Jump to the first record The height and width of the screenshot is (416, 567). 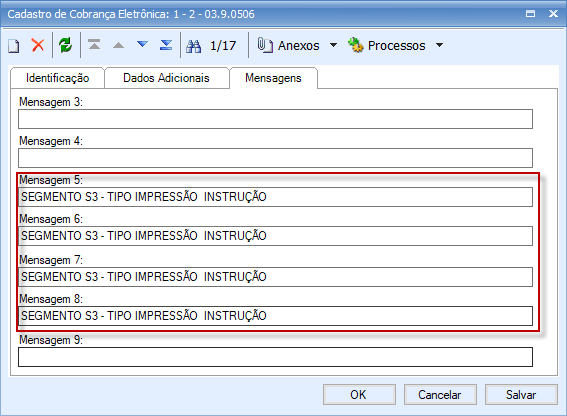point(94,45)
